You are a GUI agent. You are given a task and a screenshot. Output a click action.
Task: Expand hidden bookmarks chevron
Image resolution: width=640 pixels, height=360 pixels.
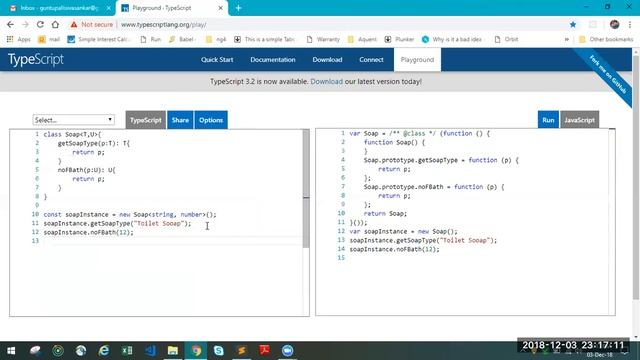coord(567,39)
